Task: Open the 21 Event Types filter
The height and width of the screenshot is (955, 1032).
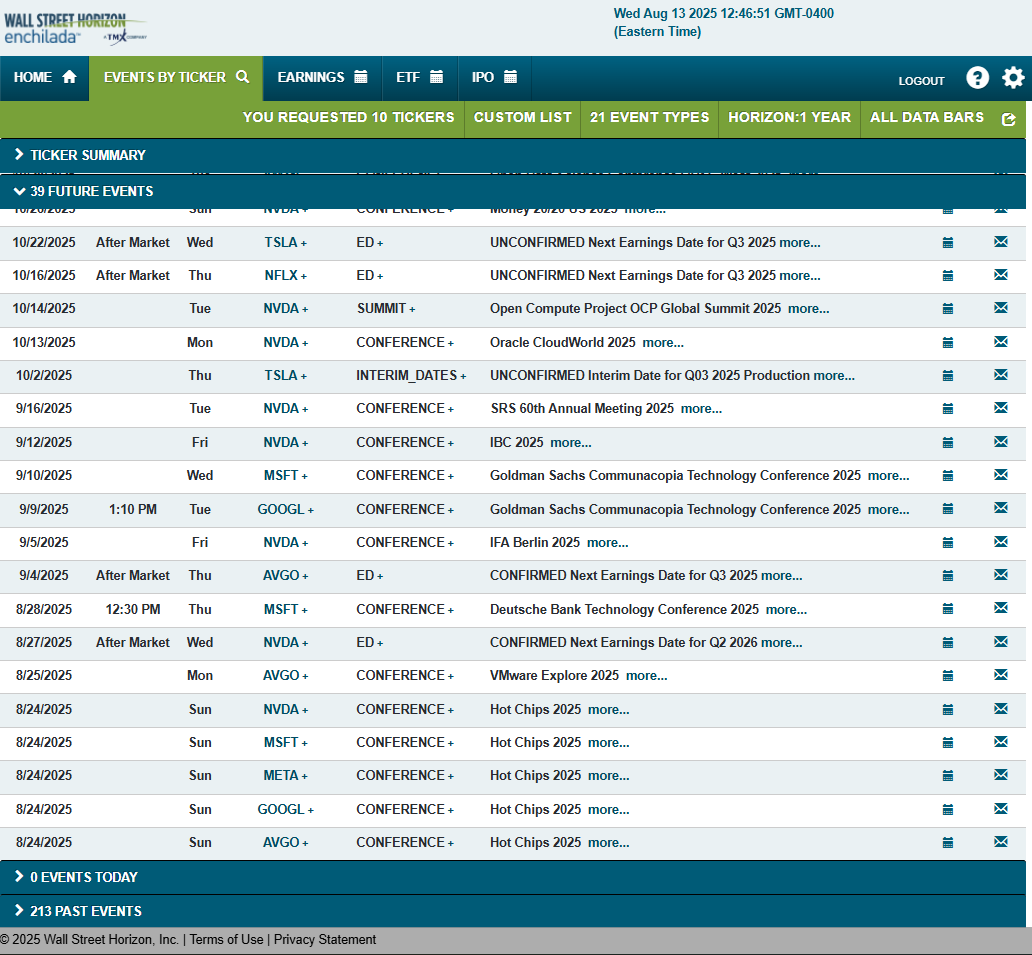Action: click(650, 118)
